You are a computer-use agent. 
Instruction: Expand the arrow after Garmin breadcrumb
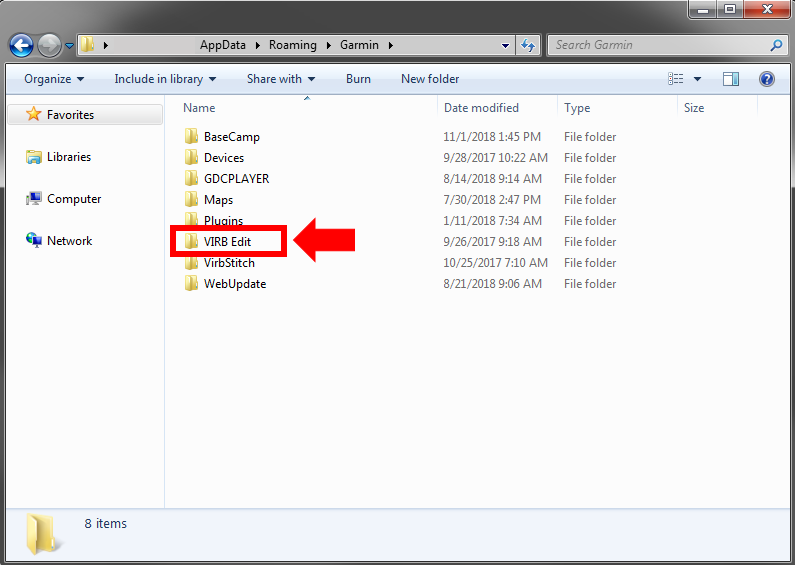click(x=390, y=45)
